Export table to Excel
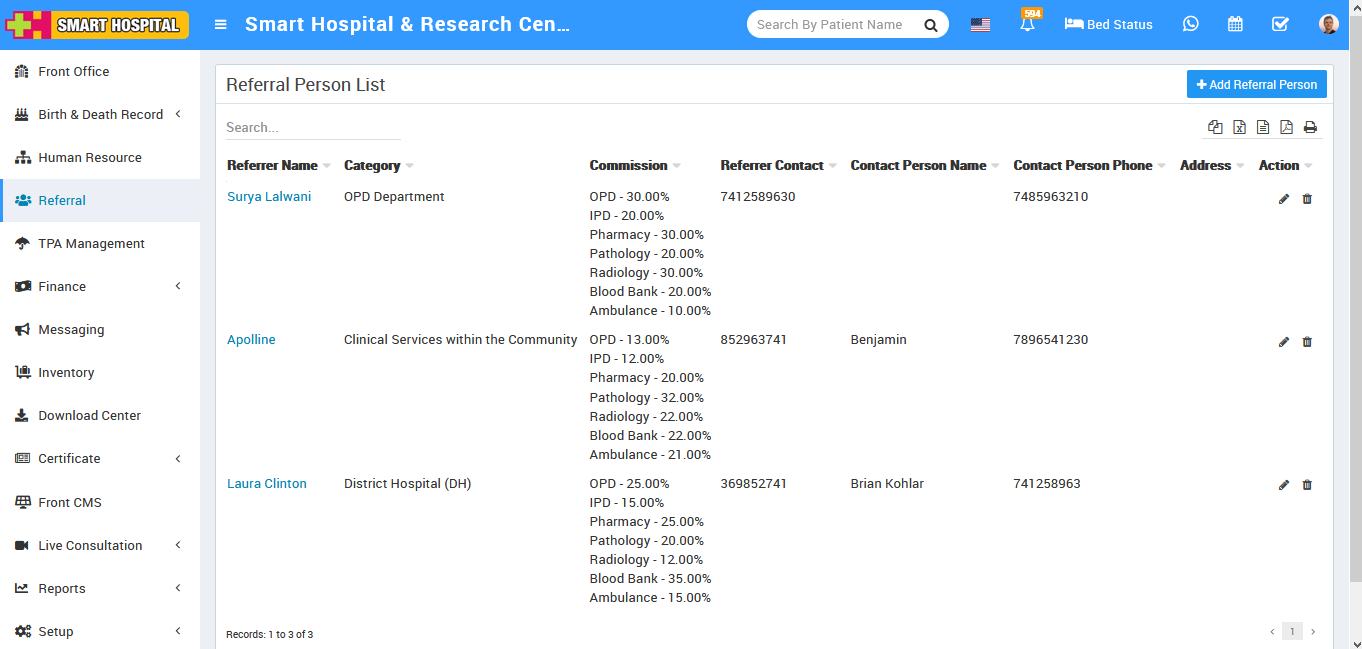The width and height of the screenshot is (1362, 649). [1239, 127]
